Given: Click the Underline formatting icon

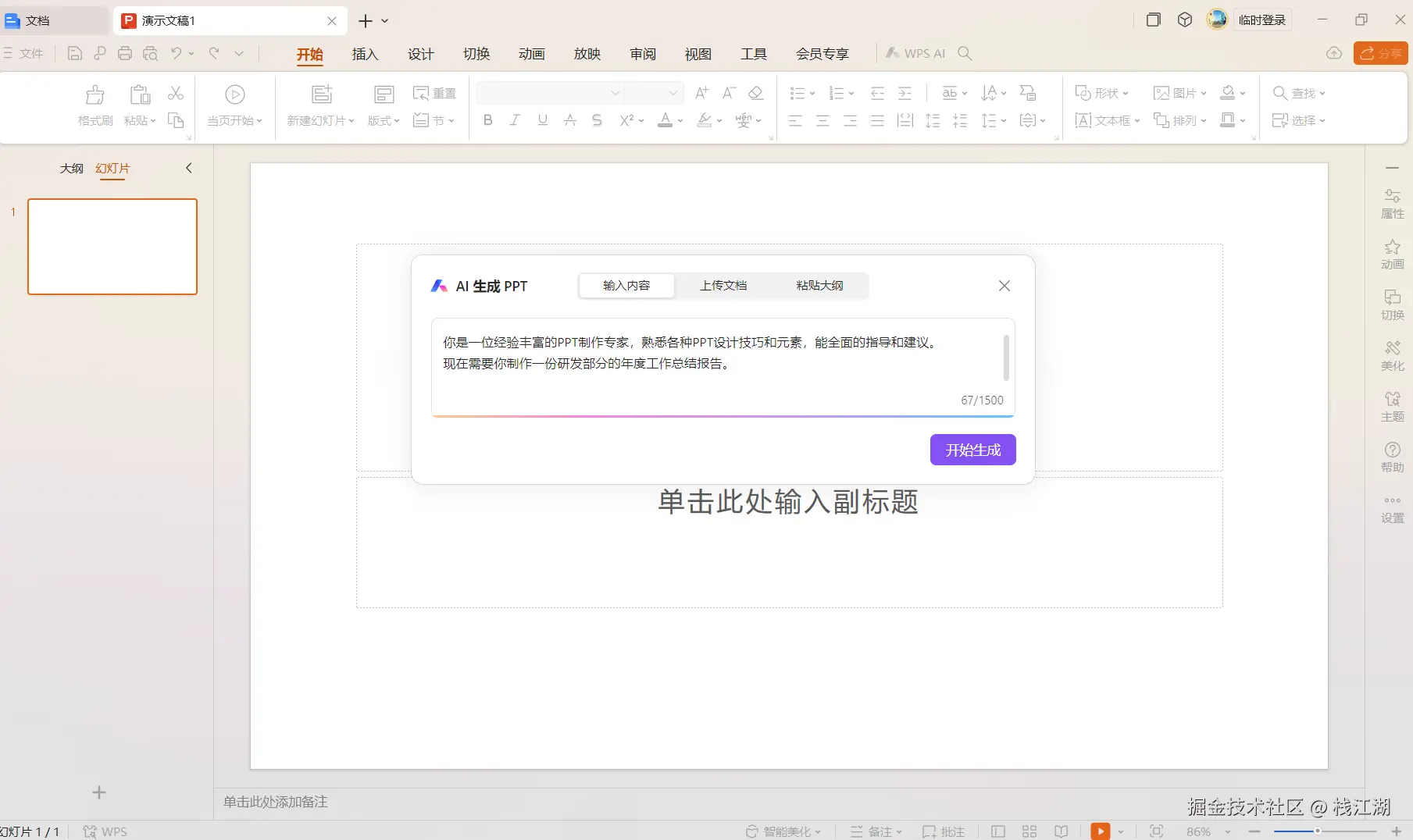Looking at the screenshot, I should point(542,120).
